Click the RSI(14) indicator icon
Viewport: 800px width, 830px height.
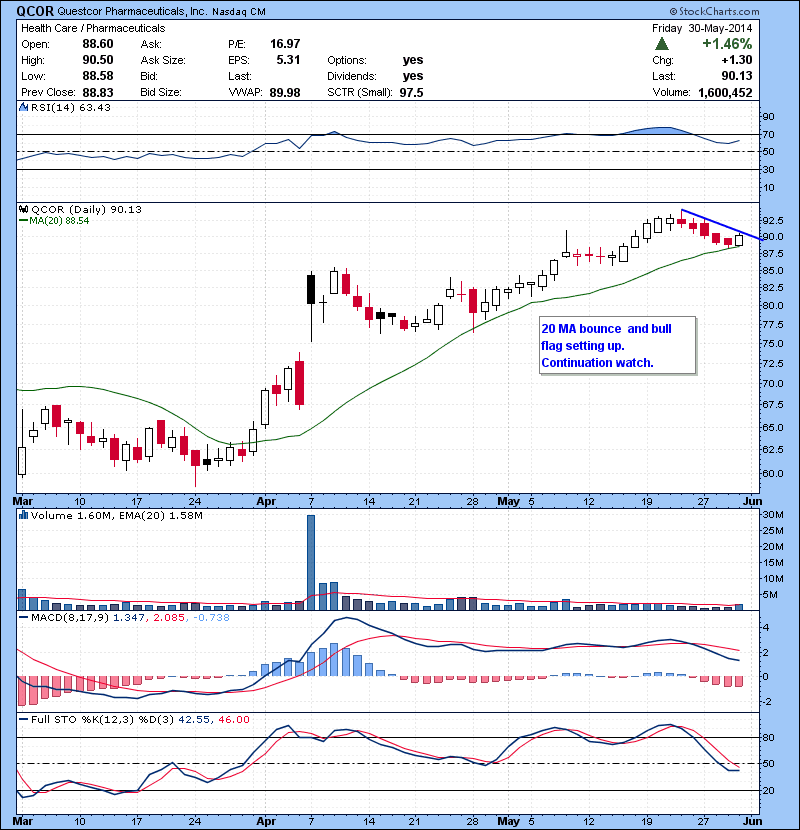[23, 107]
